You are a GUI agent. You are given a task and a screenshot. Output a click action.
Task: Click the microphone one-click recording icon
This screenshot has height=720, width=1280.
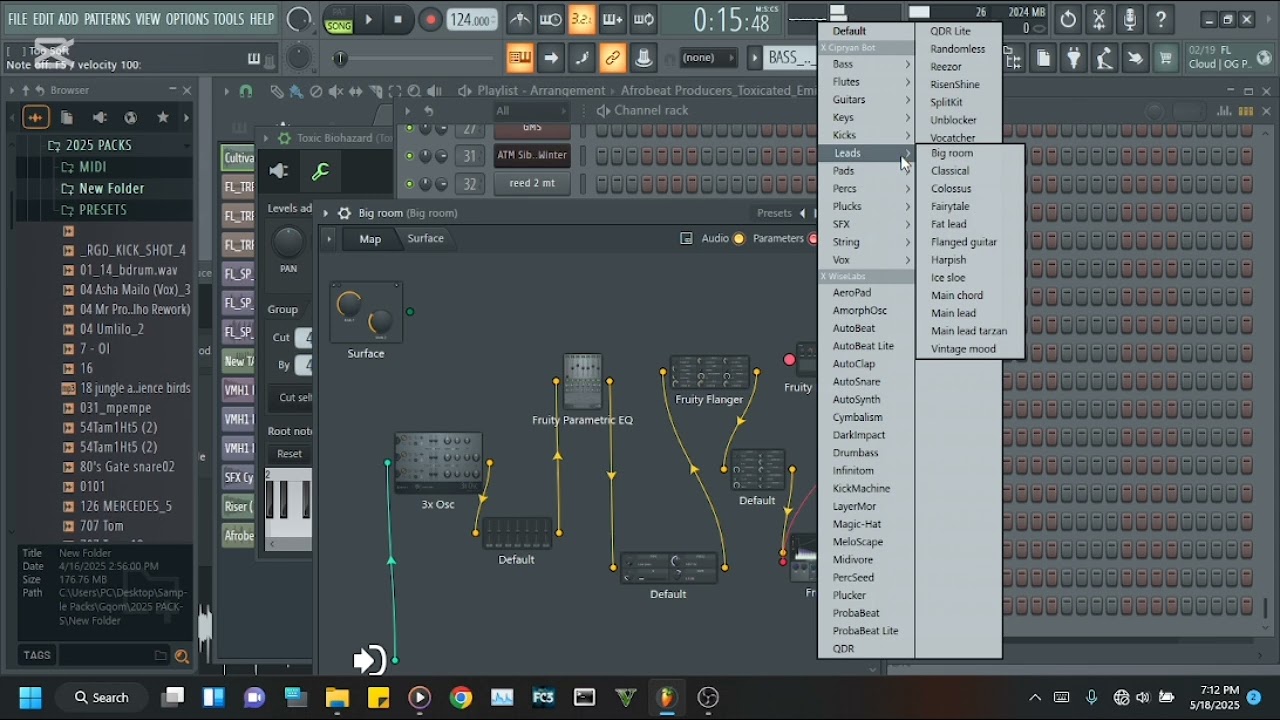[x=1130, y=20]
